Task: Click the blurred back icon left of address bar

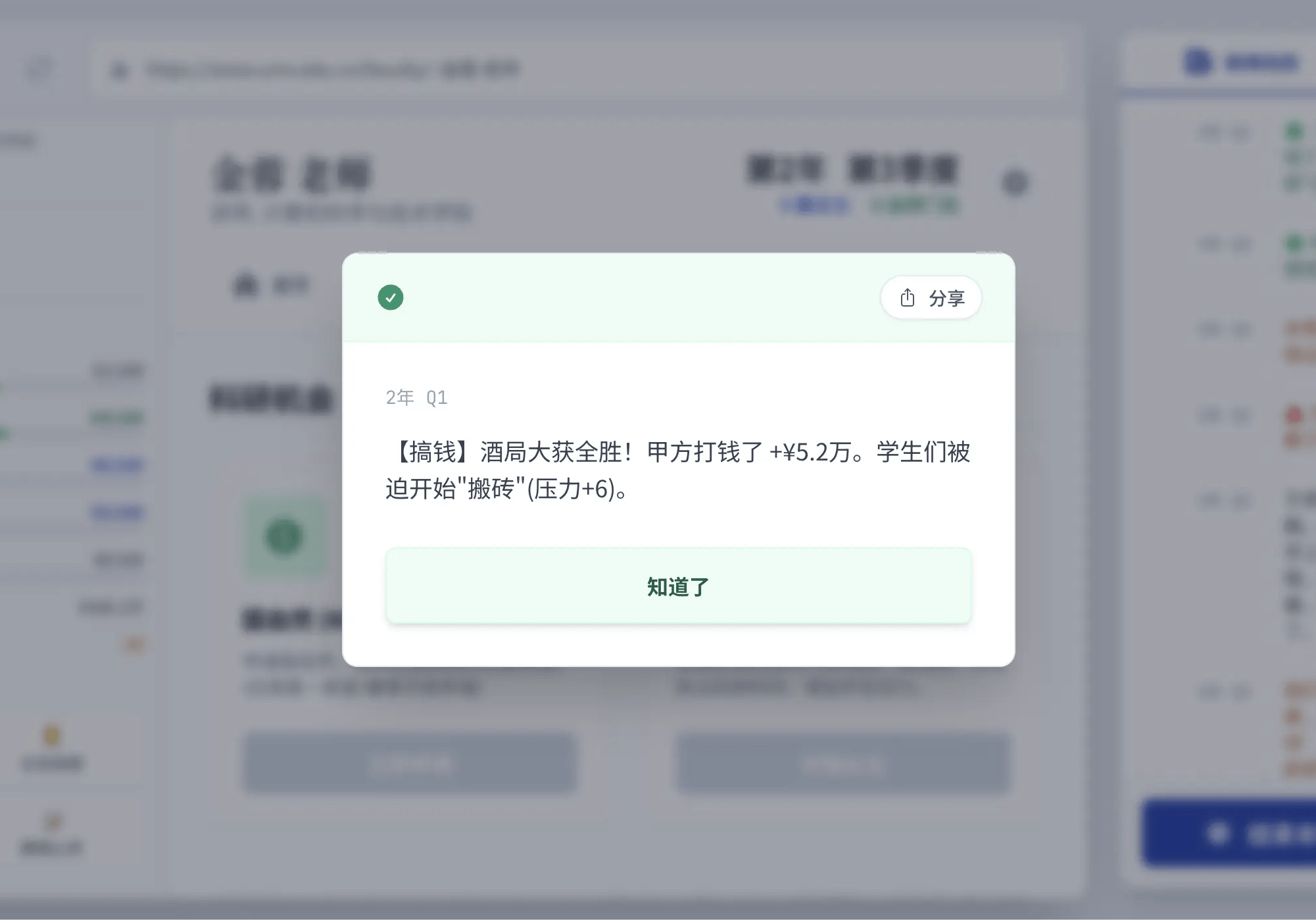Action: click(x=41, y=68)
